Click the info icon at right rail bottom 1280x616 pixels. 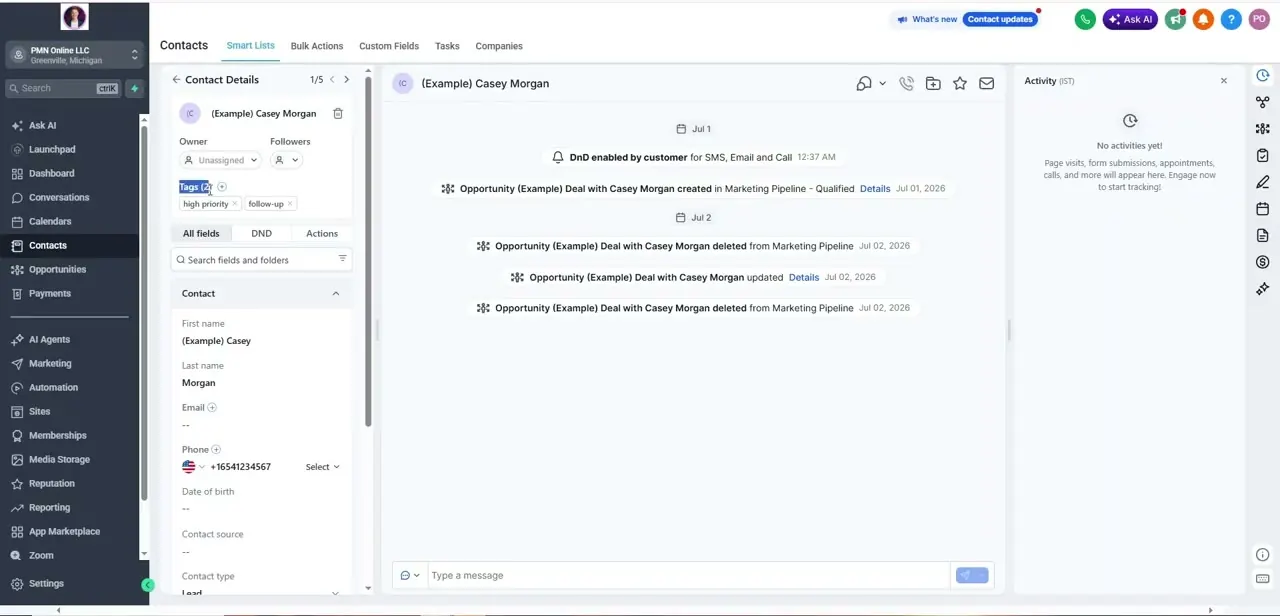coord(1263,555)
